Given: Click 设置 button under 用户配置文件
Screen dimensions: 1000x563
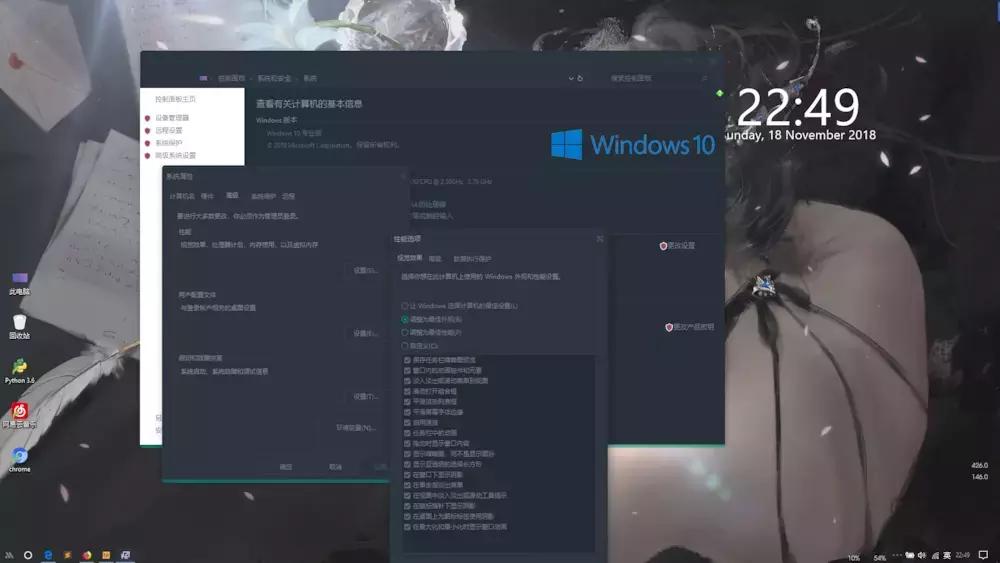Looking at the screenshot, I should 365,333.
